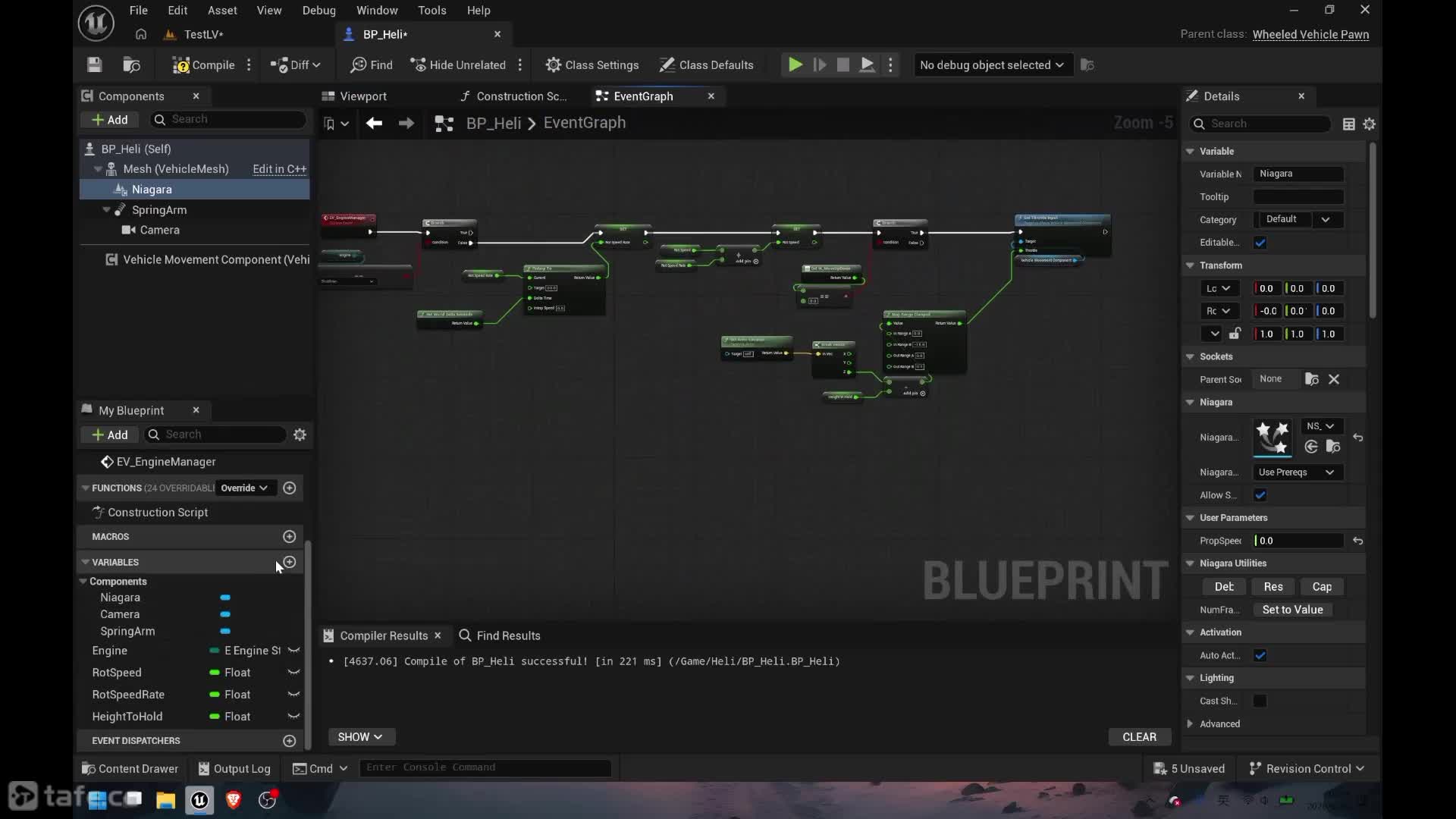Navigate forward in the graph history
Image resolution: width=1456 pixels, height=819 pixels.
[406, 123]
